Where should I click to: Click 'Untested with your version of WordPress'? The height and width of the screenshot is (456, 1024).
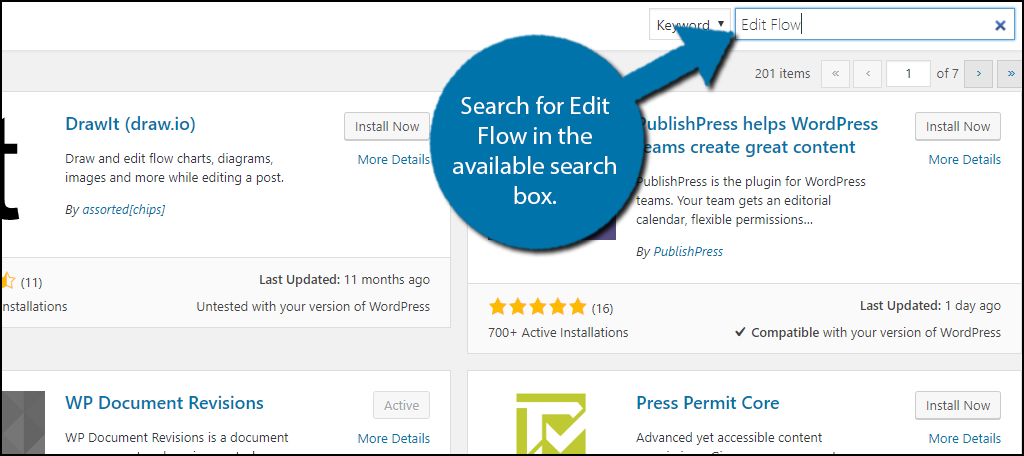[x=313, y=306]
